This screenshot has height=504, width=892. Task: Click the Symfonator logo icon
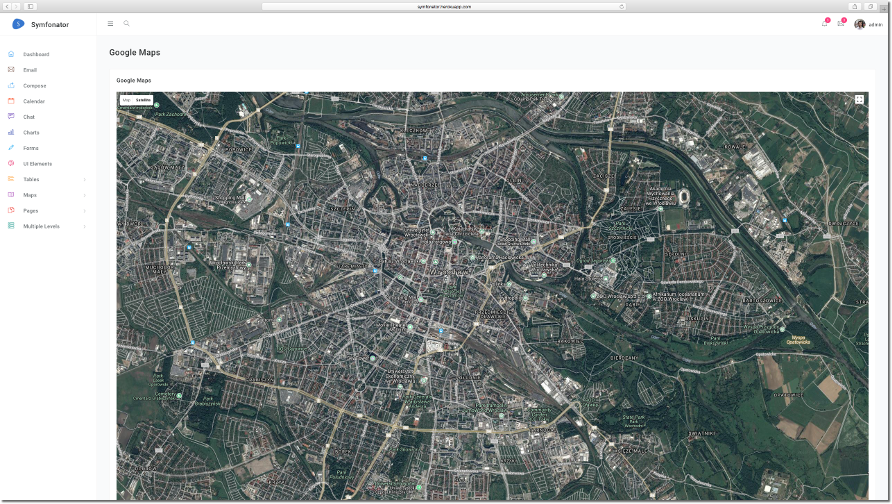click(18, 24)
